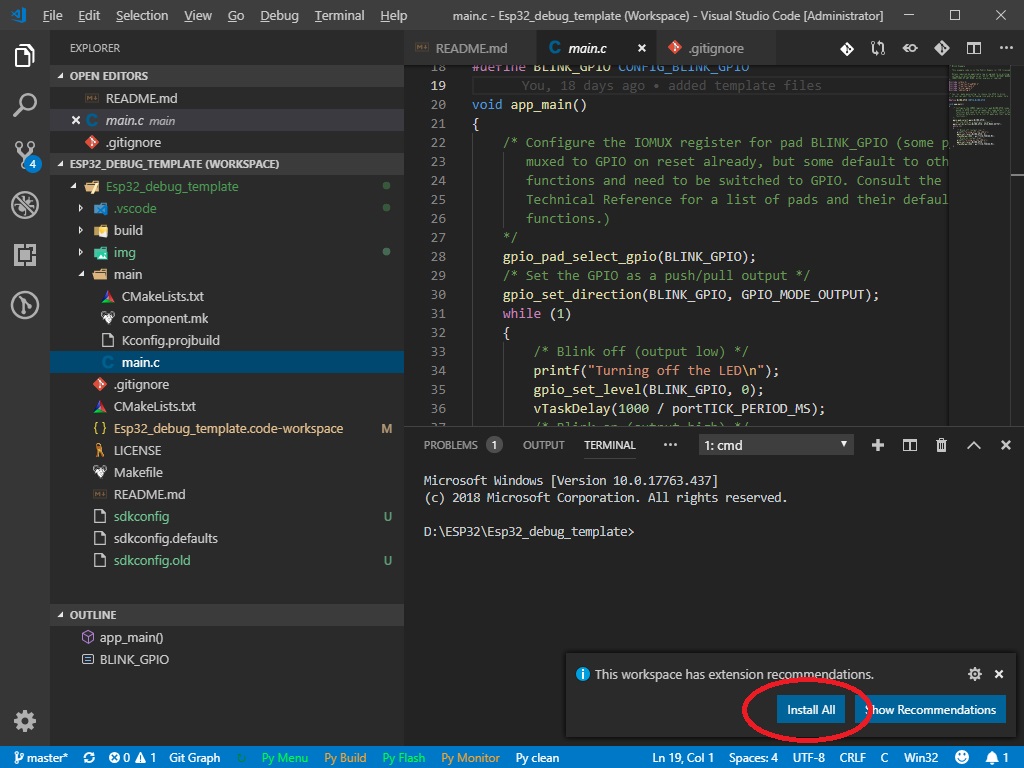Close main.c in Open Editors list

tap(76, 120)
